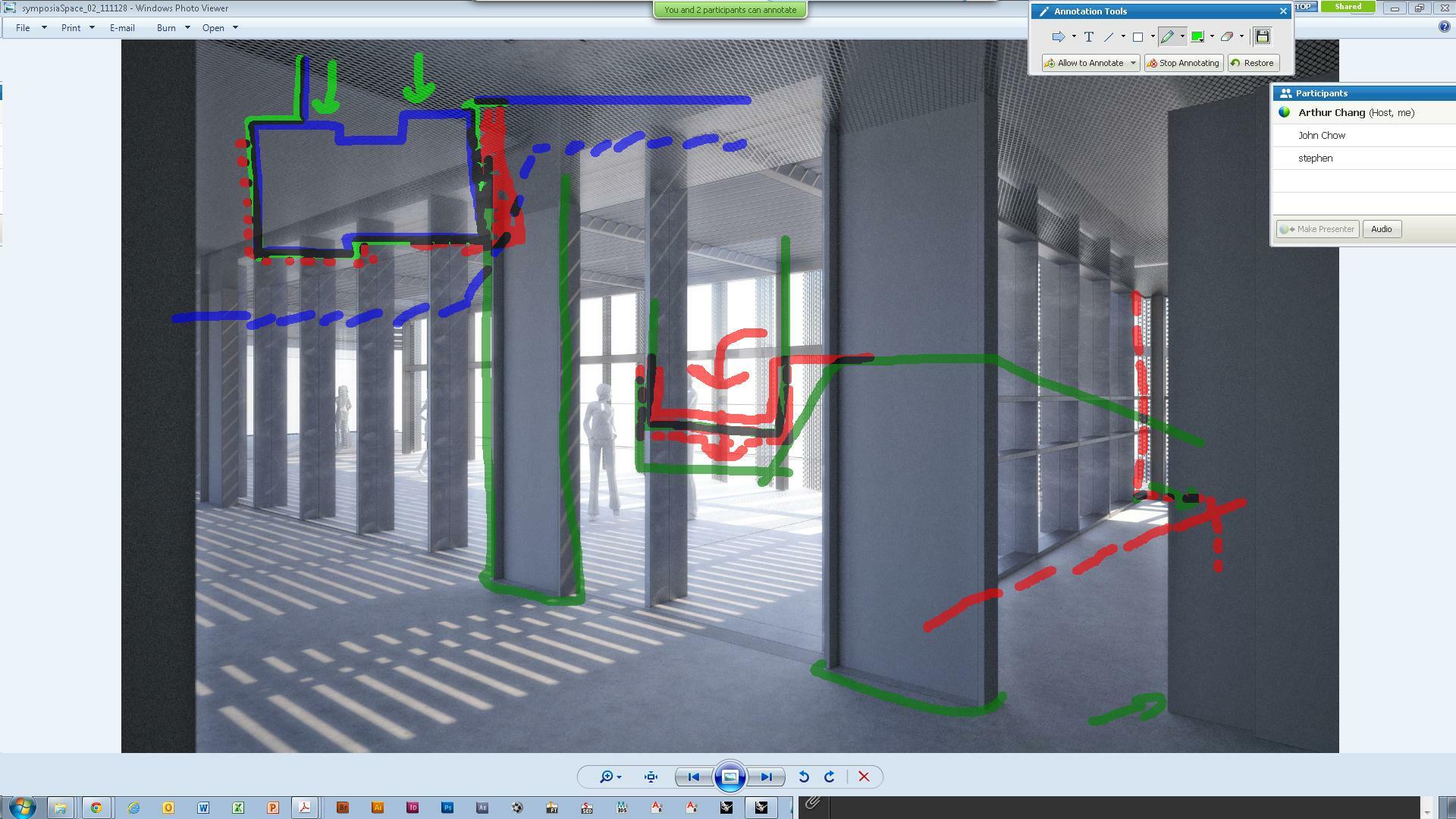The width and height of the screenshot is (1456, 819).
Task: Open PowerPoint from the taskbar
Action: coord(273,808)
